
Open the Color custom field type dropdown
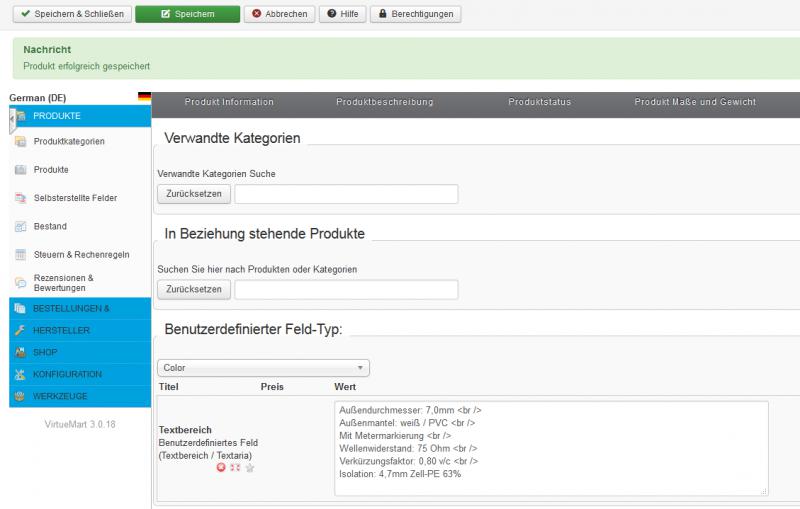263,368
